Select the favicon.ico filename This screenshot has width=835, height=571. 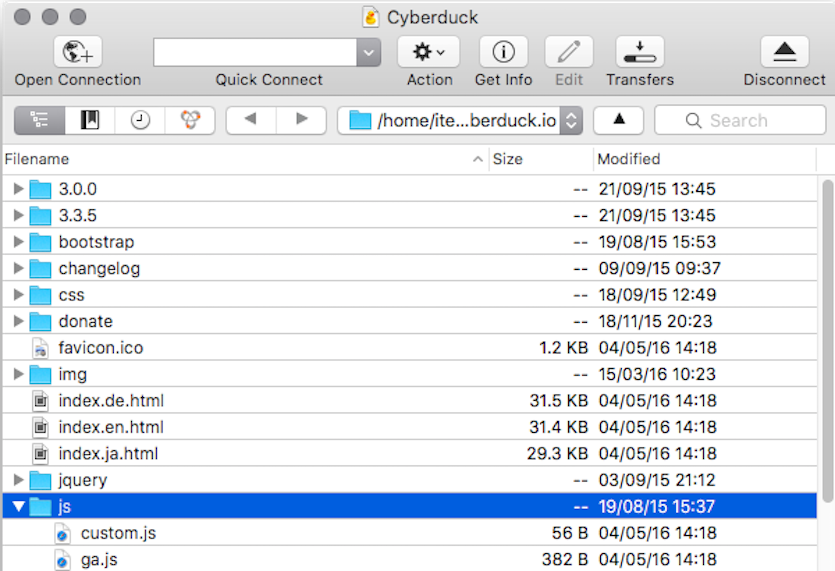click(101, 348)
